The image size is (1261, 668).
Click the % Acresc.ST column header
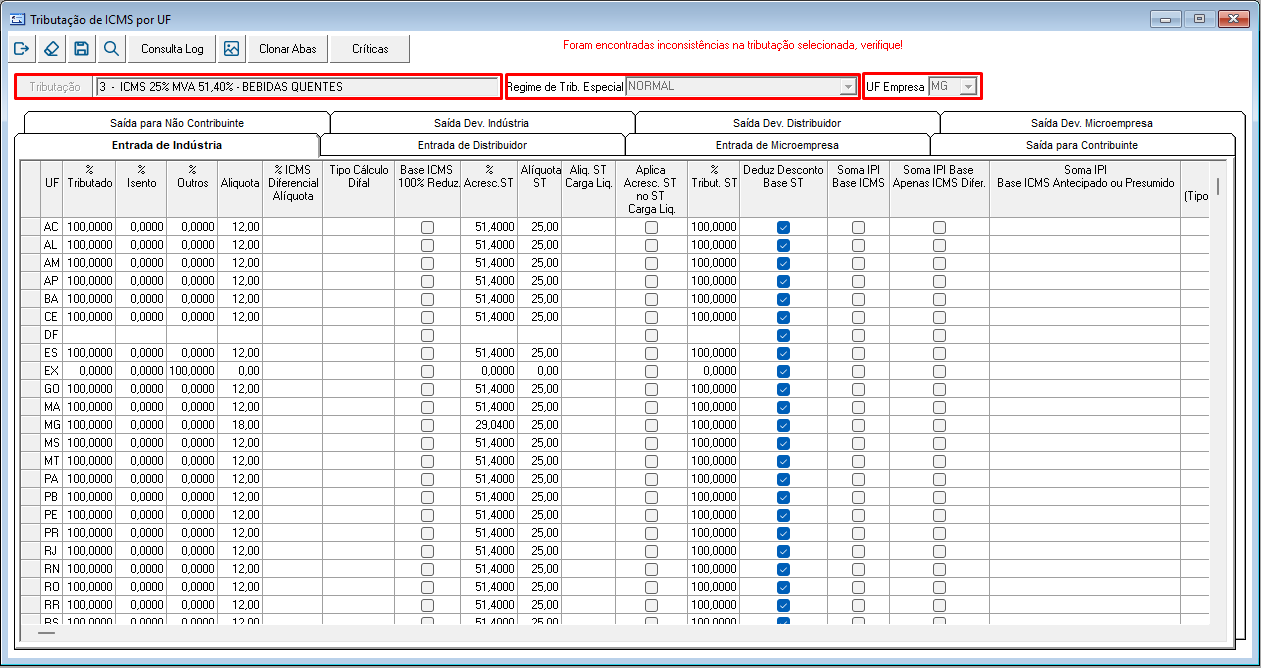point(489,189)
